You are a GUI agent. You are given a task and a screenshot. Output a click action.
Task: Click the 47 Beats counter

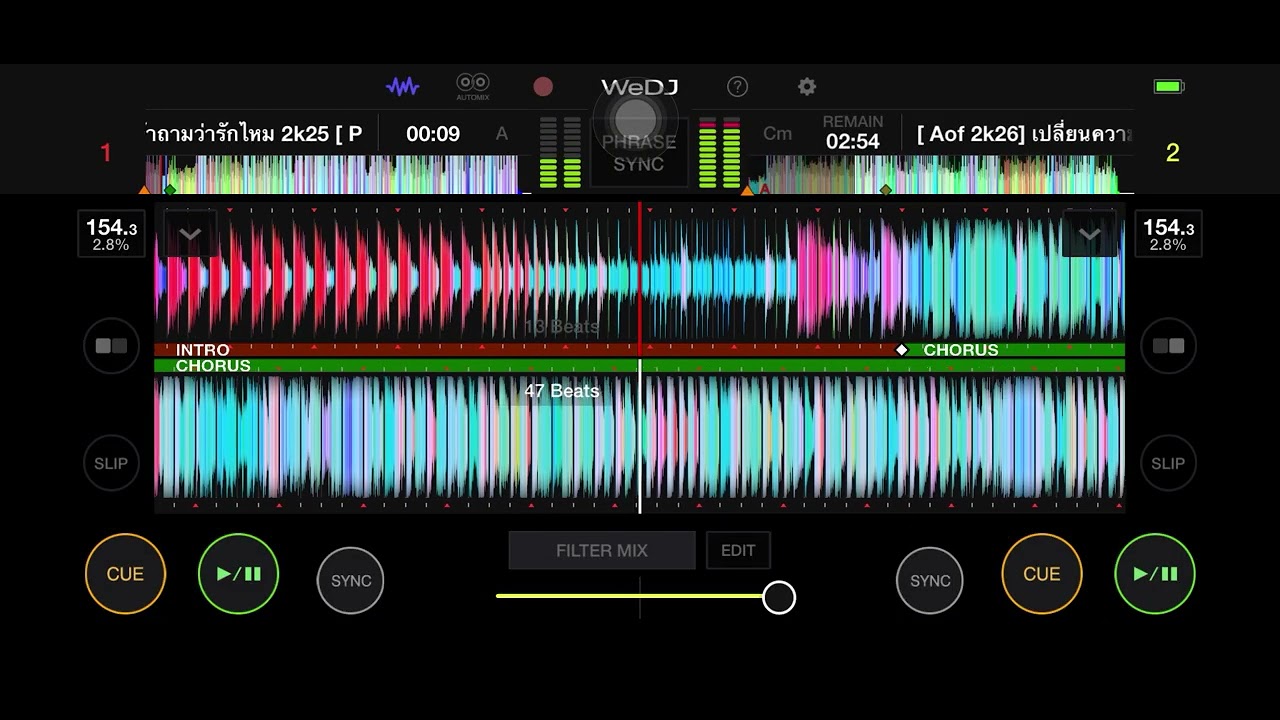[x=562, y=391]
